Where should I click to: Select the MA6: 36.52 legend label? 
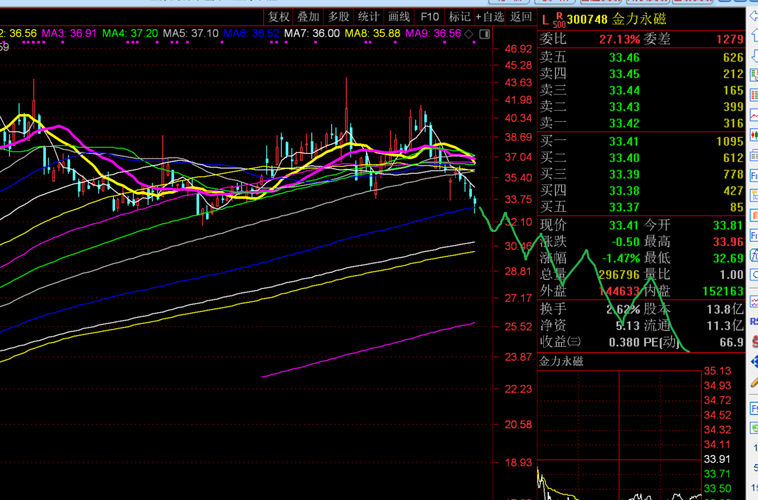point(251,33)
